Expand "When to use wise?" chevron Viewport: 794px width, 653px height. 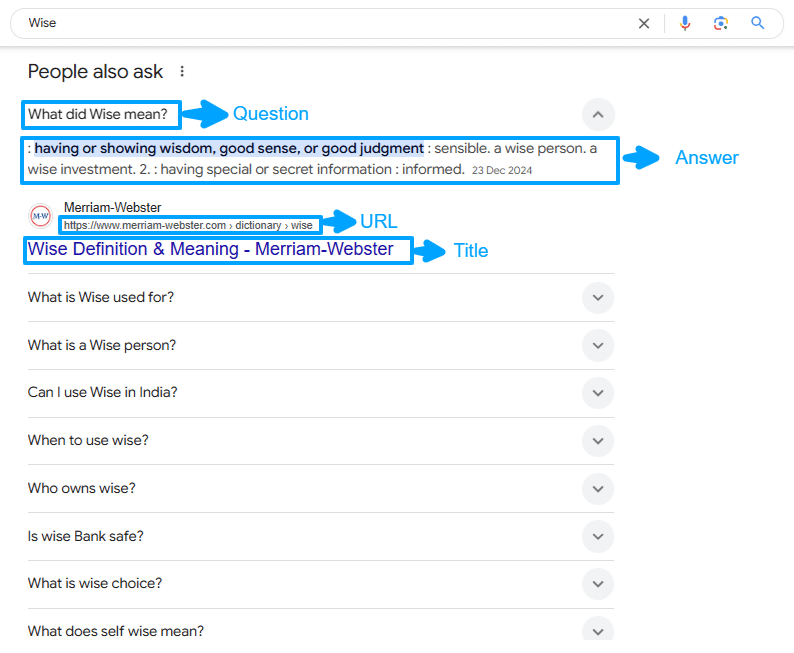[x=597, y=440]
